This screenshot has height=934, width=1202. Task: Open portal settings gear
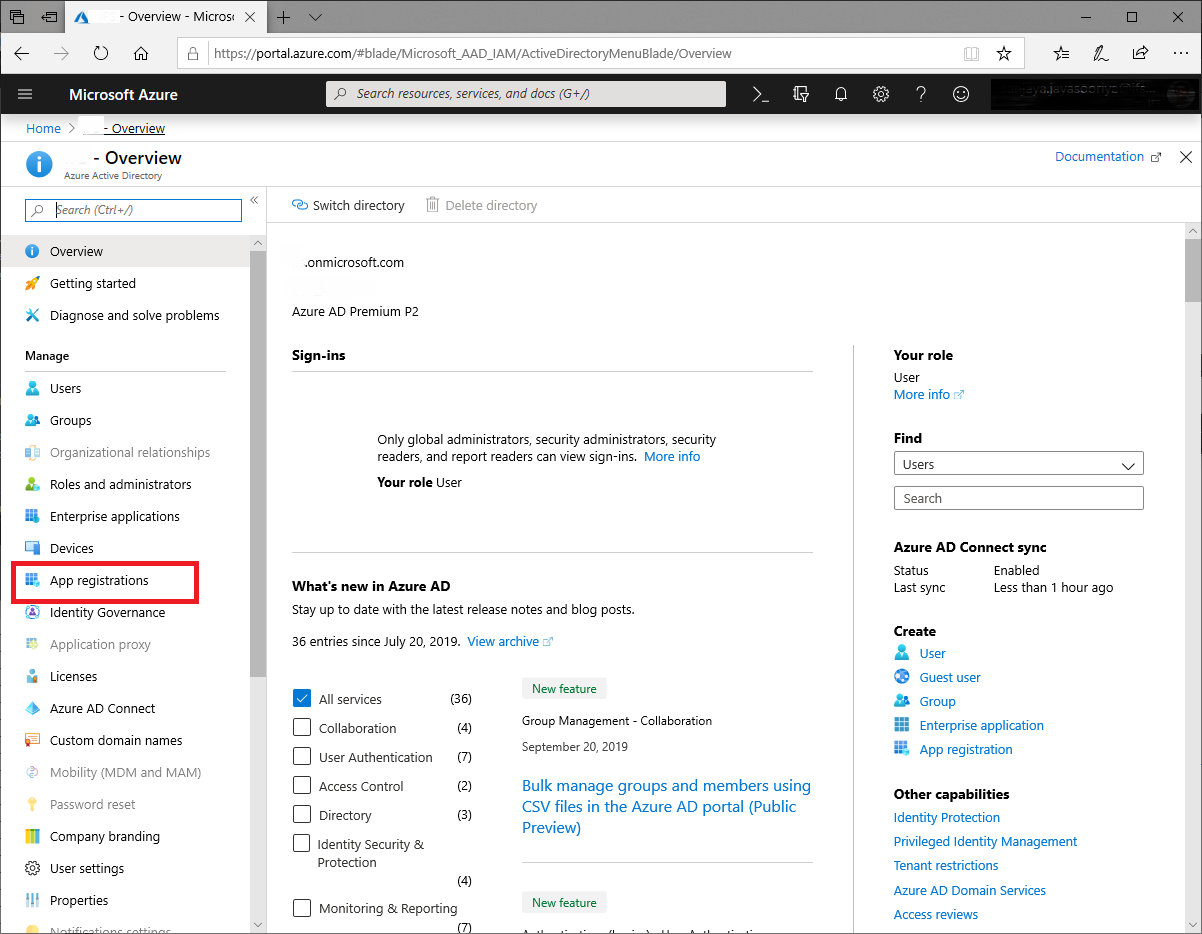click(881, 94)
